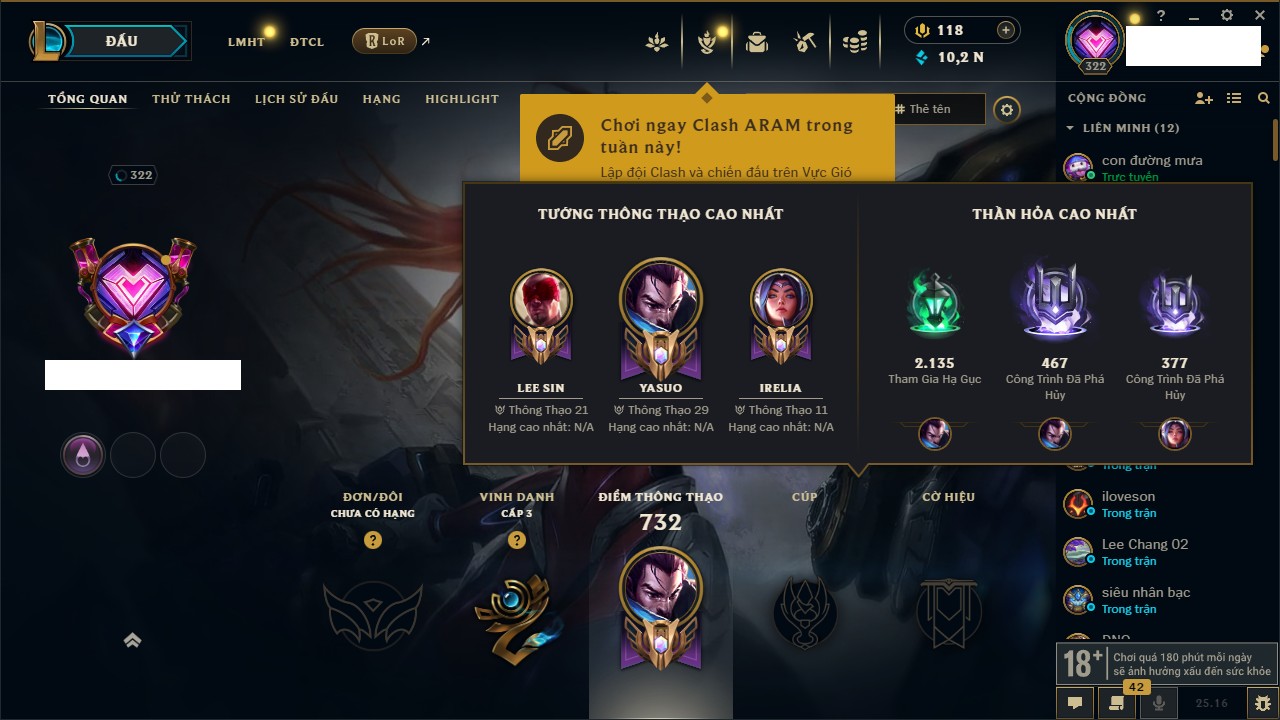This screenshot has height=720, width=1280.
Task: Click the ĐẤU play button
Action: pos(121,41)
